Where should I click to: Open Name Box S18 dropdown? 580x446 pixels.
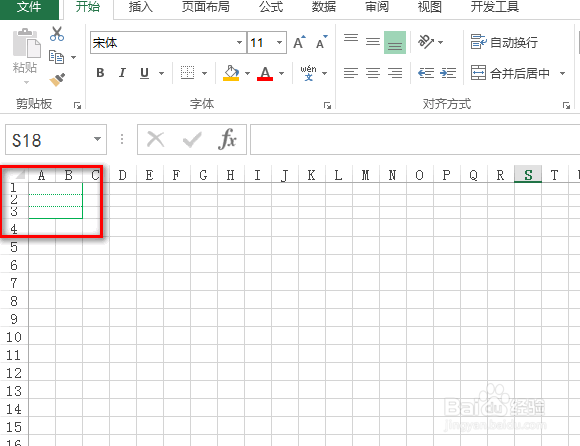[97, 139]
